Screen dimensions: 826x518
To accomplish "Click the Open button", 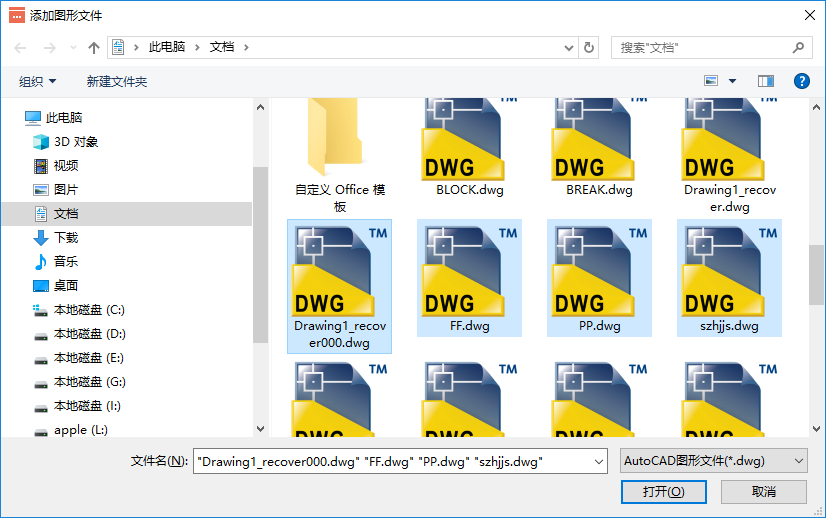I will [x=663, y=492].
